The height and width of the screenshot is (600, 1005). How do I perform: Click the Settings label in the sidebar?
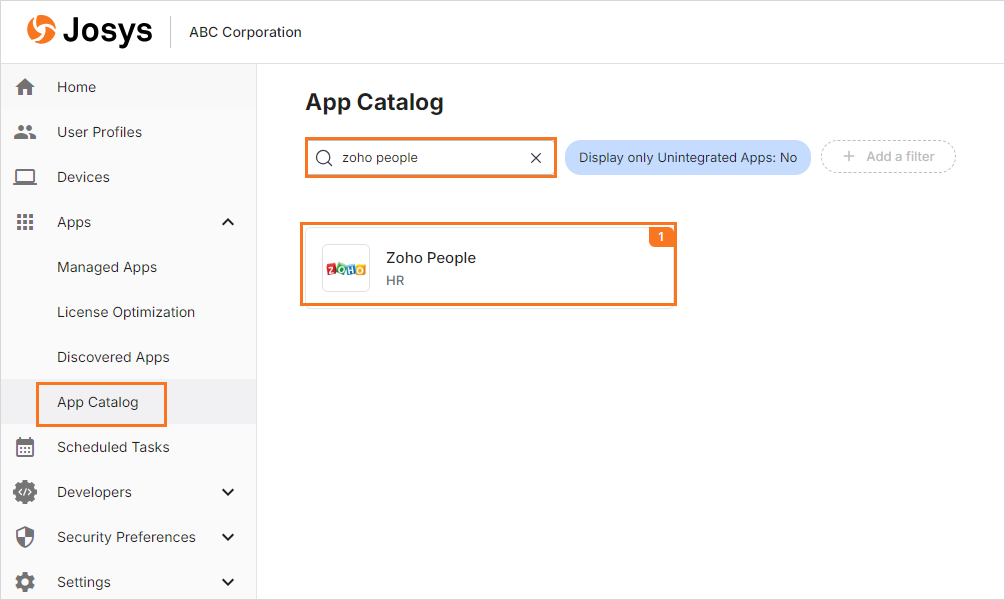[x=84, y=582]
